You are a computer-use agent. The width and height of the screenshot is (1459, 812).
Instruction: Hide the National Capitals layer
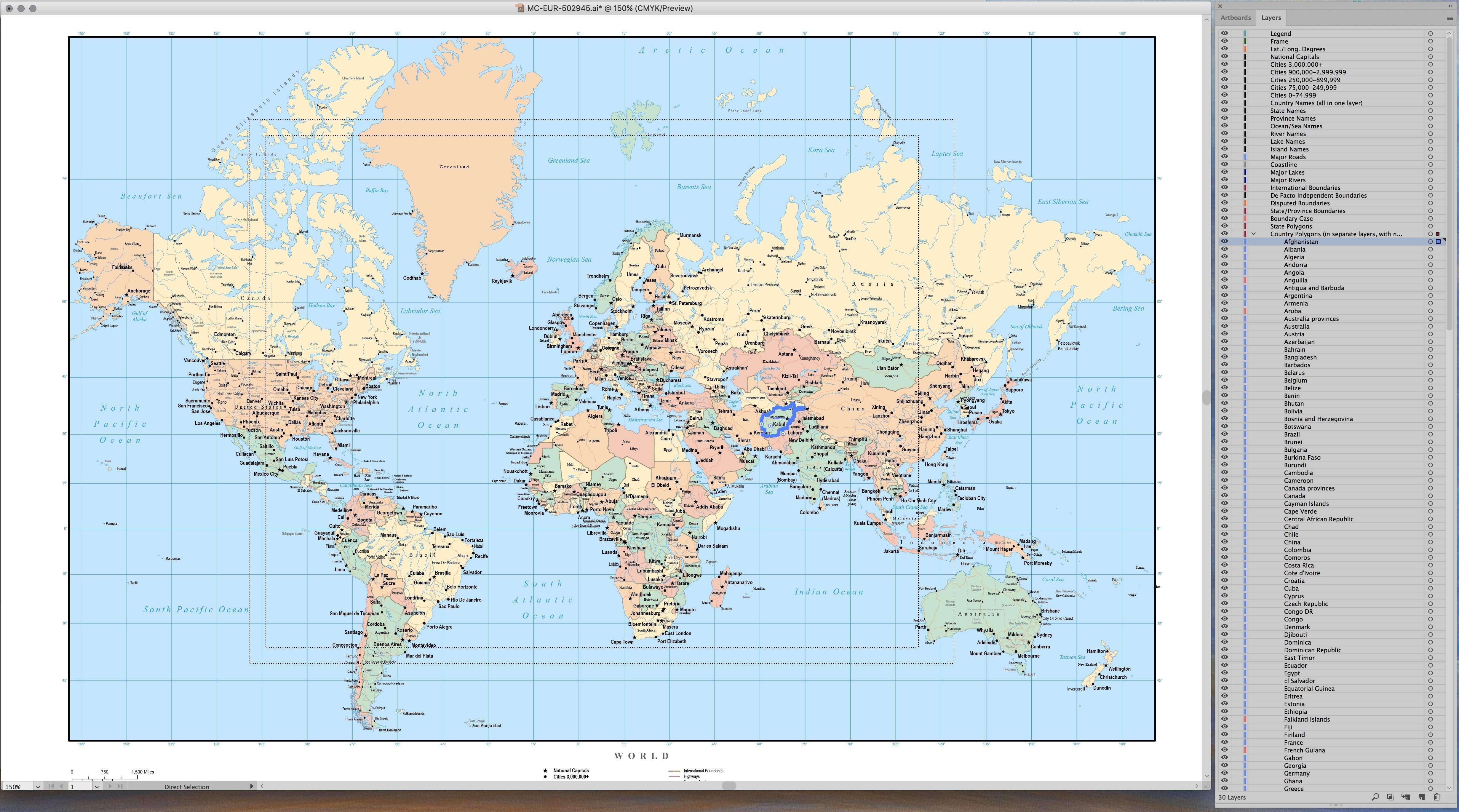[1225, 57]
